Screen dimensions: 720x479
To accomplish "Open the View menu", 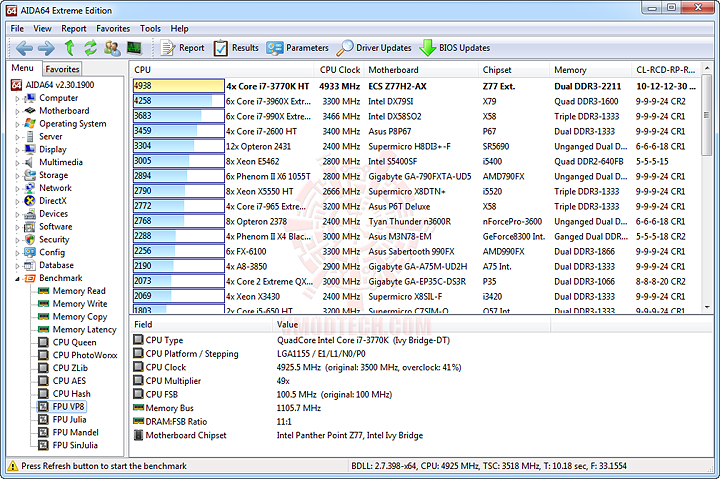I will [42, 28].
